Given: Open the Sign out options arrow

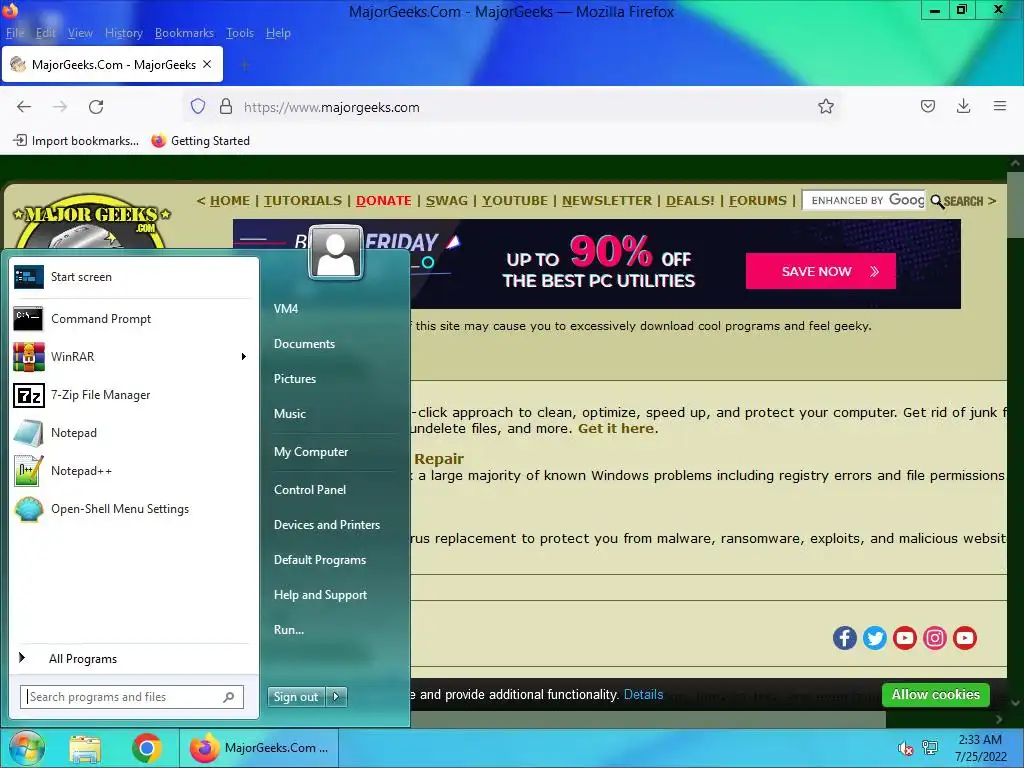Looking at the screenshot, I should [336, 697].
